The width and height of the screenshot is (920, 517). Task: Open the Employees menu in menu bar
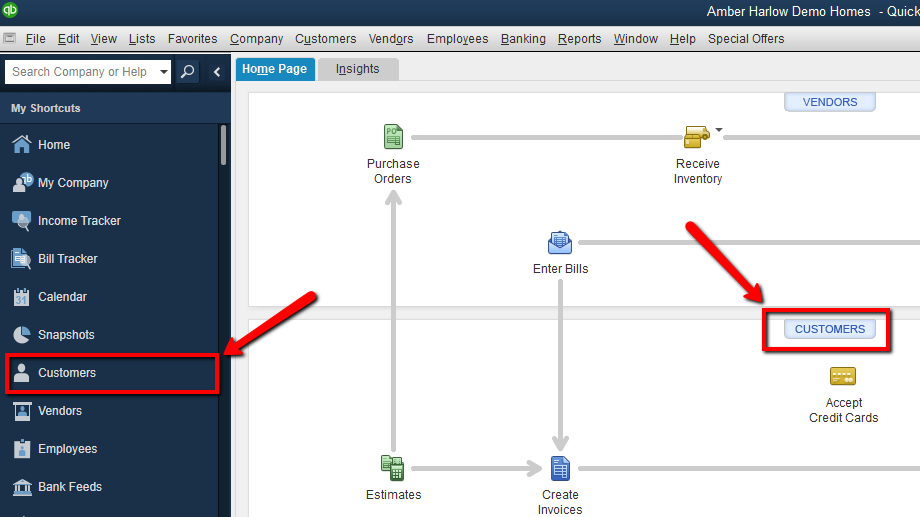(457, 39)
